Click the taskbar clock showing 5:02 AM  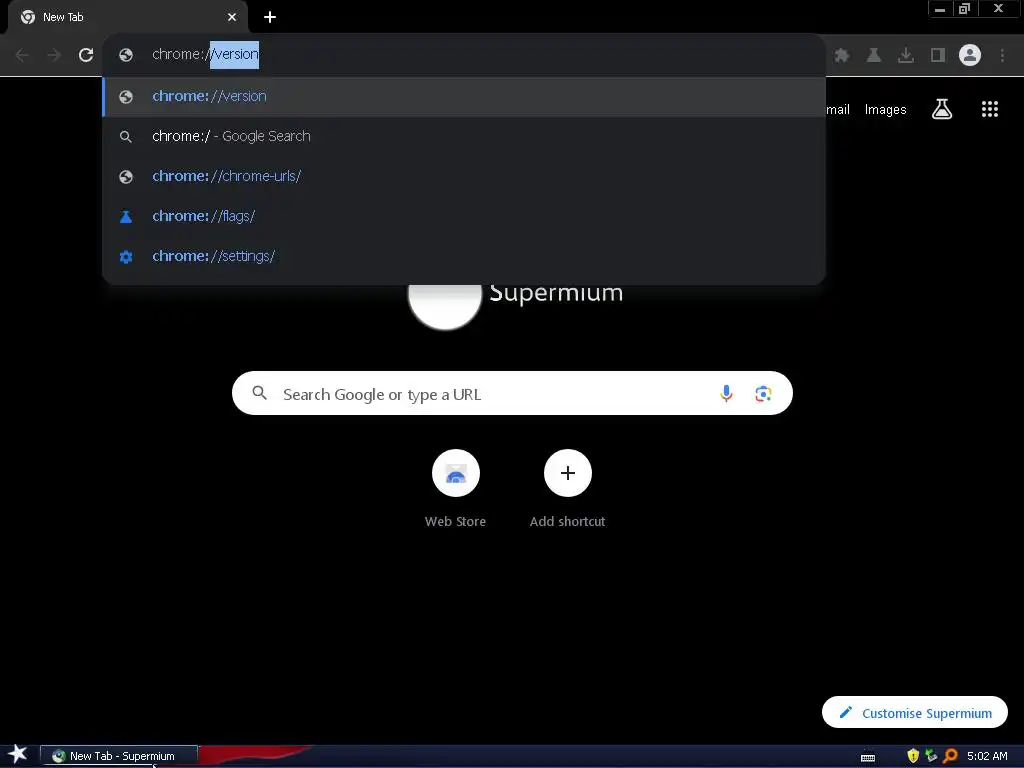[x=986, y=756]
